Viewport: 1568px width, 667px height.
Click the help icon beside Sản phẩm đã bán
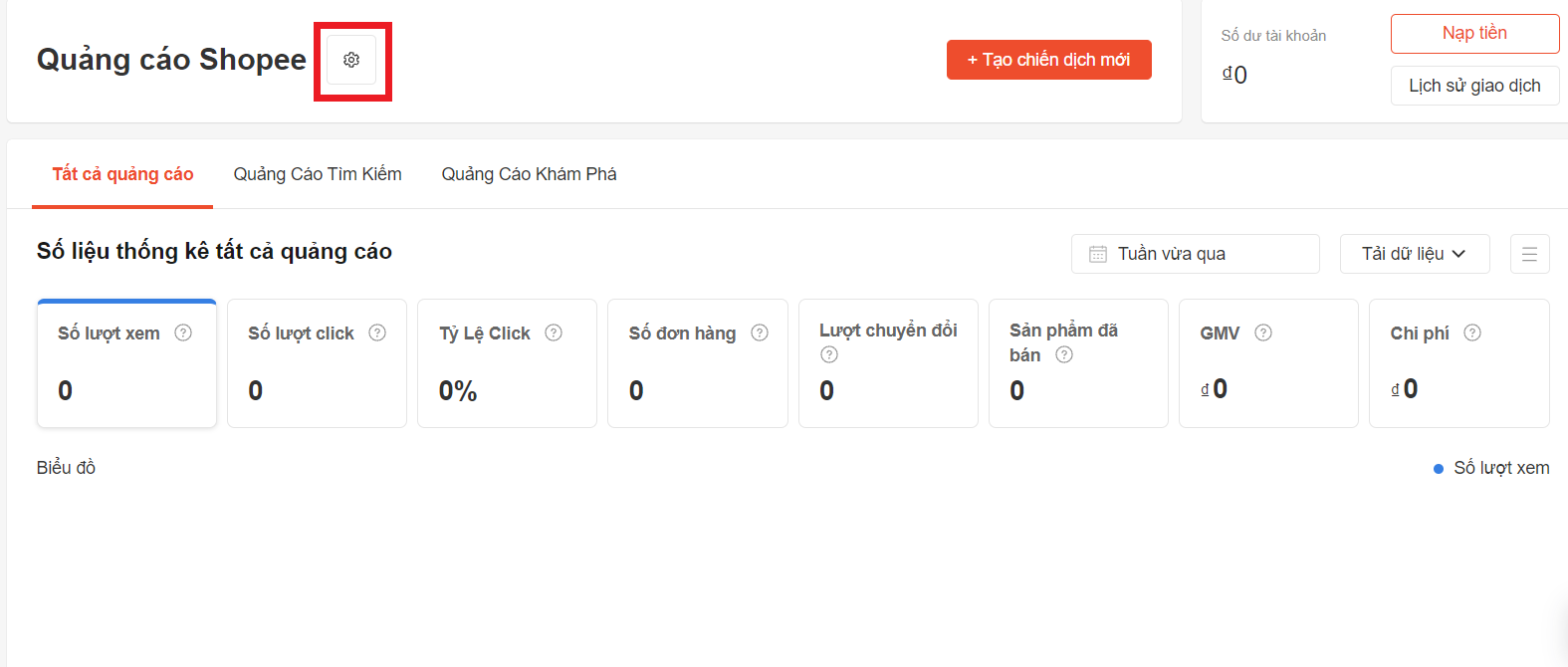(x=1064, y=354)
